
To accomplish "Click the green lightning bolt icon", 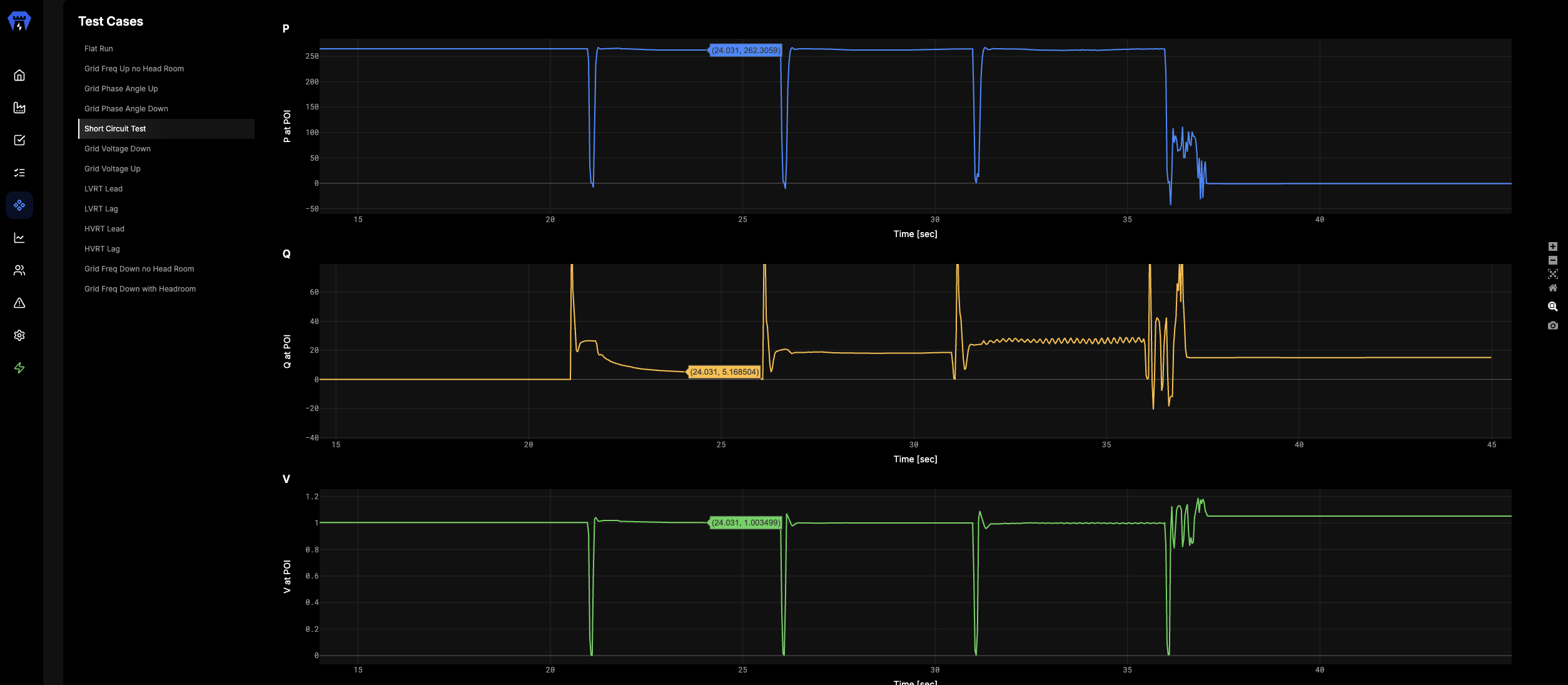I will click(19, 368).
